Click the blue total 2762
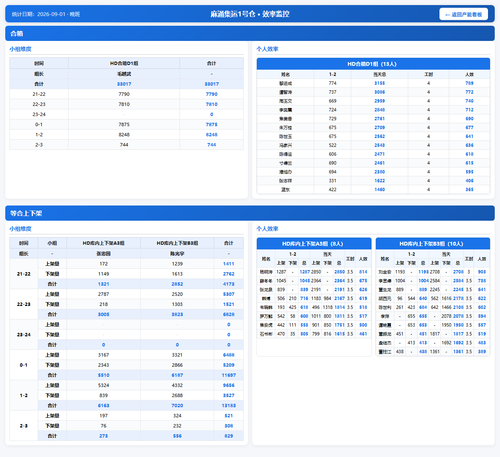The width and height of the screenshot is (500, 457). coord(229,274)
